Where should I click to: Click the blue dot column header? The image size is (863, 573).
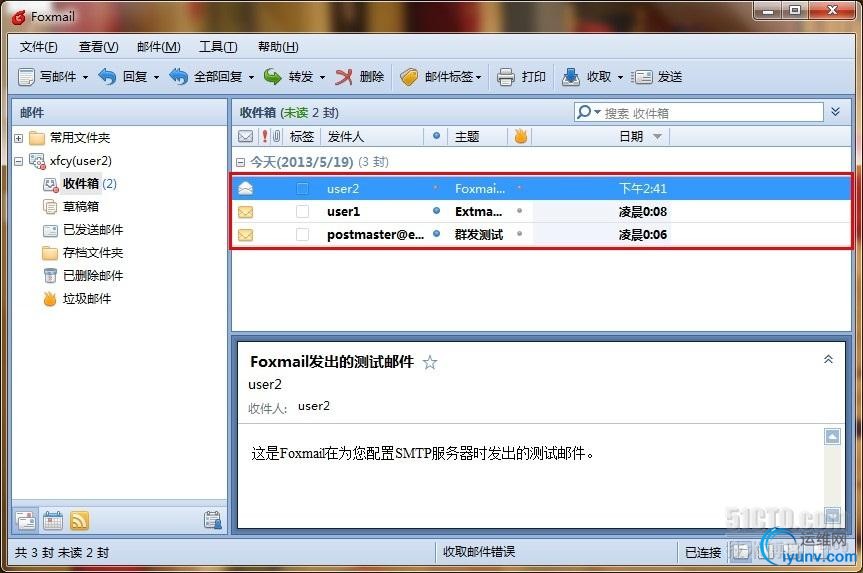point(436,135)
